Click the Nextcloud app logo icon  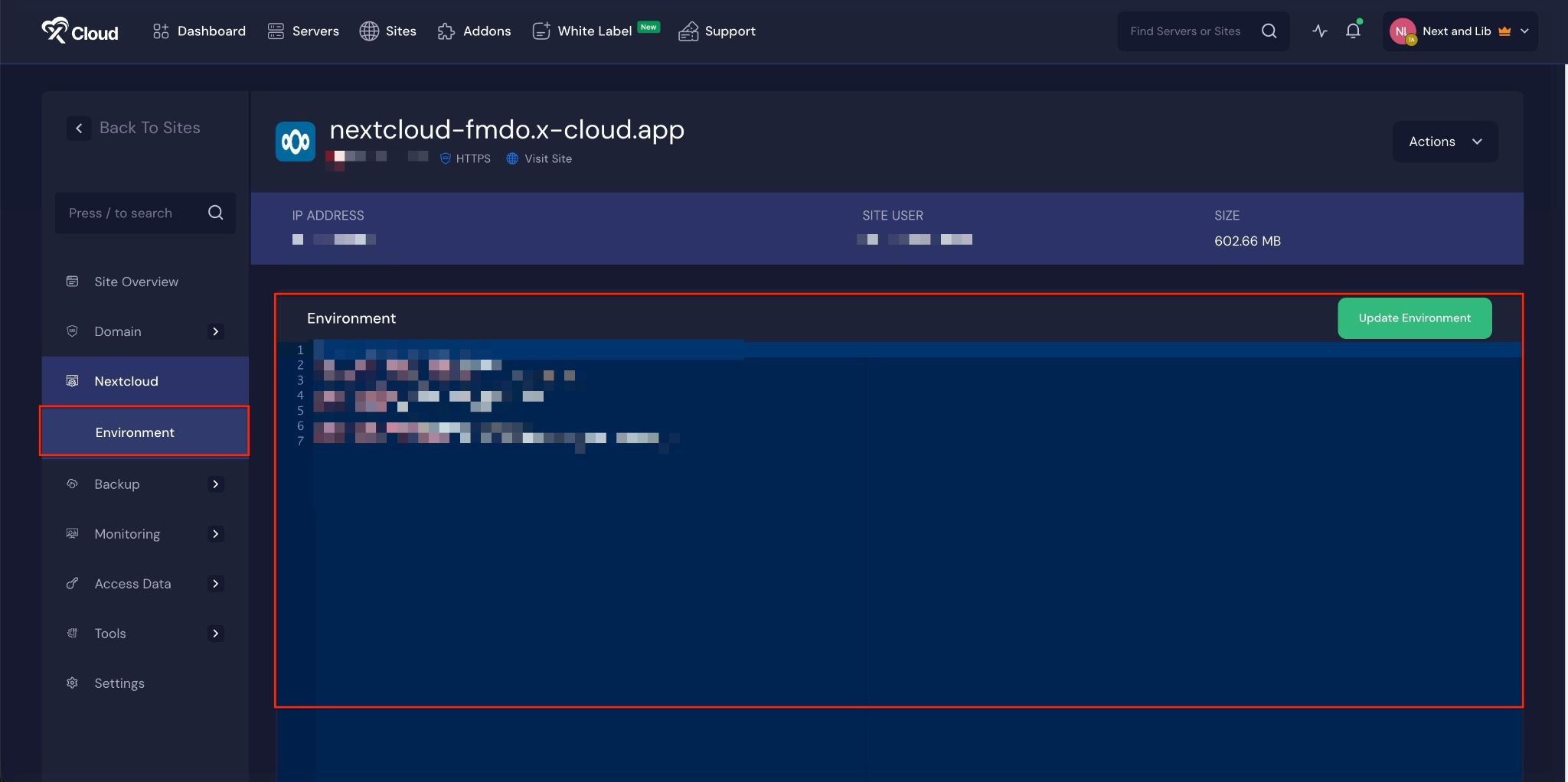pos(295,141)
